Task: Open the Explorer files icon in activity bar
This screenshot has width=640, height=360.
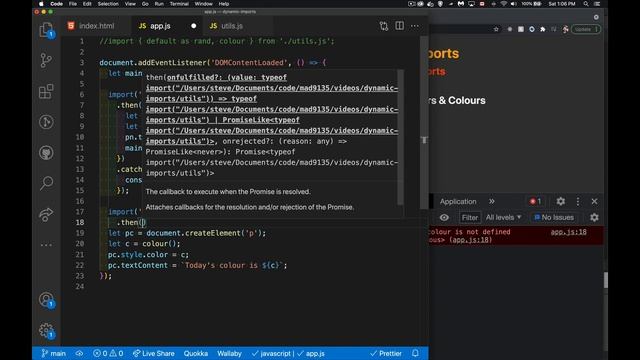Action: [46, 31]
